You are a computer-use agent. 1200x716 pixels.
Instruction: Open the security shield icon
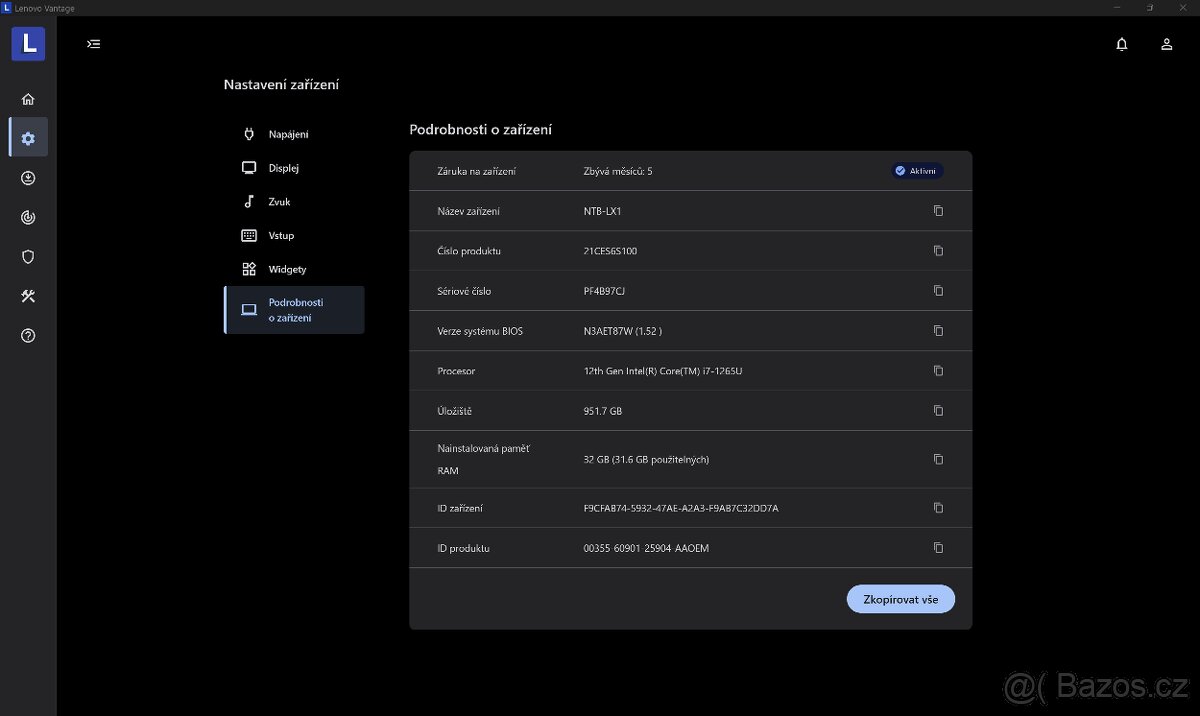coord(28,257)
